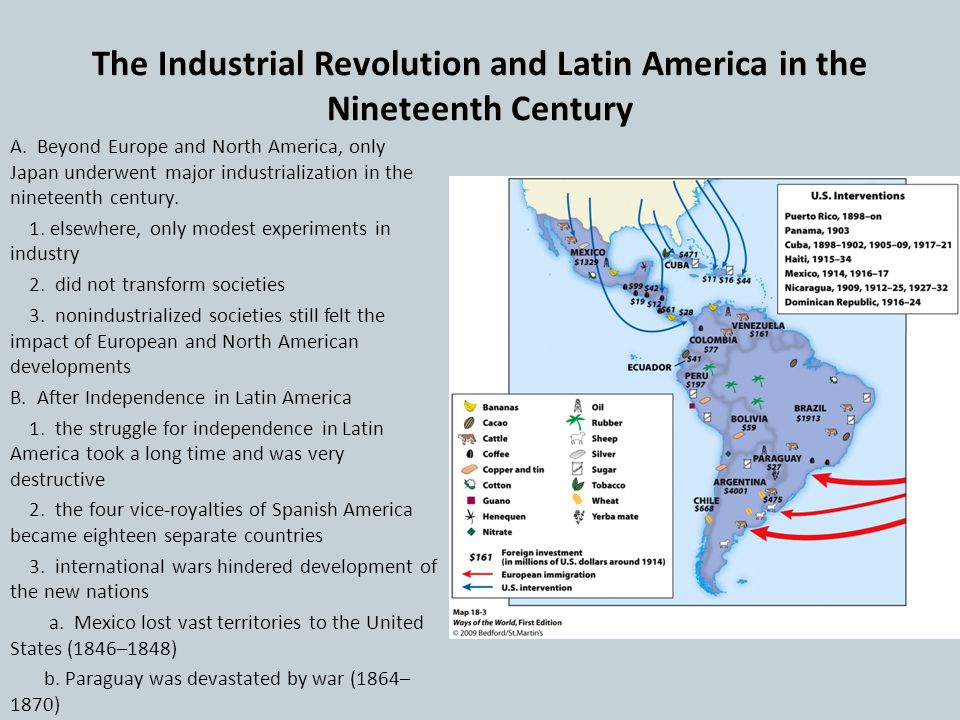Click the point about four vice-royalties of Spanish America

tap(211, 522)
